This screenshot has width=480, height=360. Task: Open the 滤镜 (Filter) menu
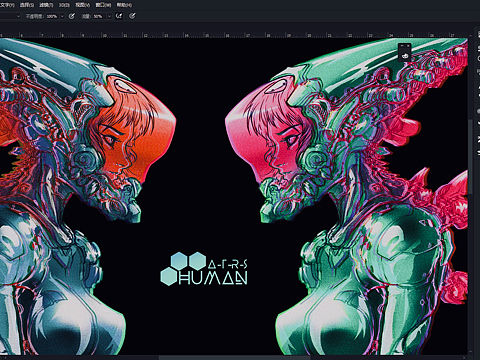coord(46,5)
